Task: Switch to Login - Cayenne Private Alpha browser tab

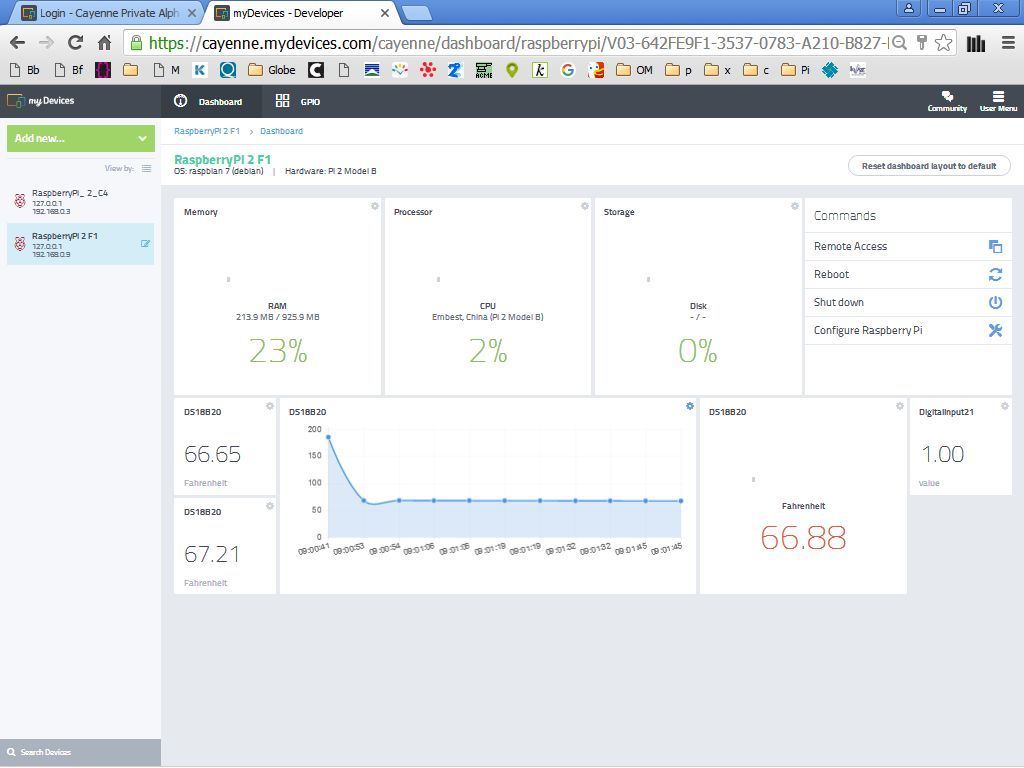Action: coord(108,13)
